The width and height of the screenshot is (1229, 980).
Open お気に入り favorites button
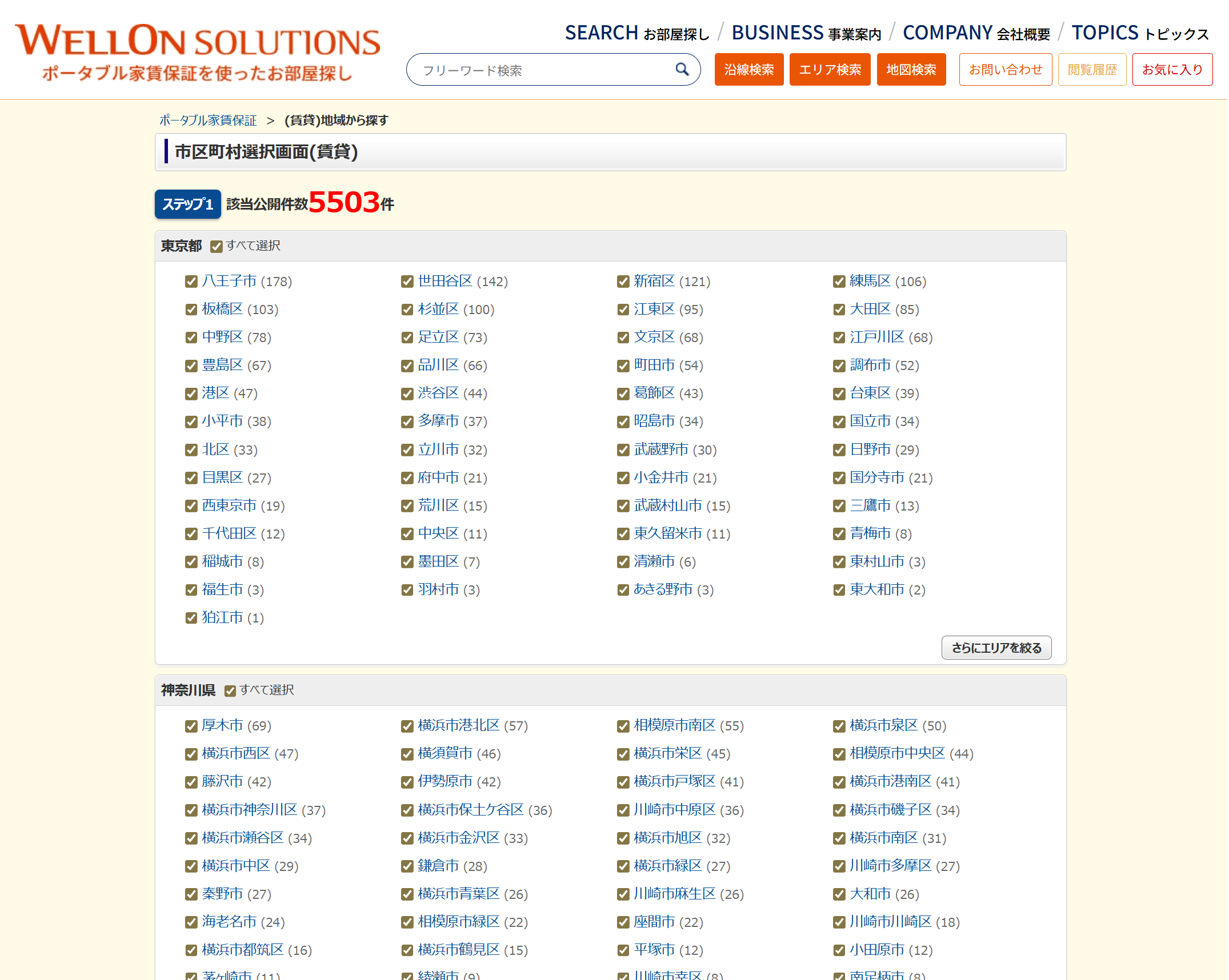1172,70
